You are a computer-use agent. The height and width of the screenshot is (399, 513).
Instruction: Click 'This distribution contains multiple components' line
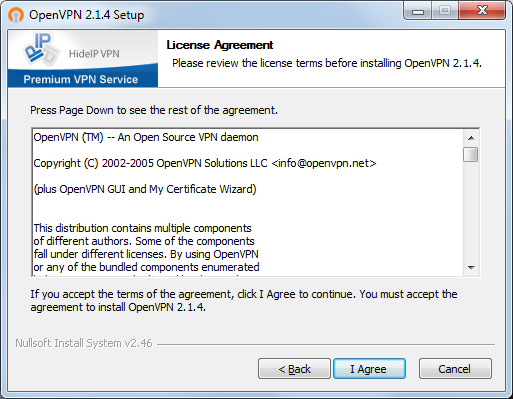point(142,228)
